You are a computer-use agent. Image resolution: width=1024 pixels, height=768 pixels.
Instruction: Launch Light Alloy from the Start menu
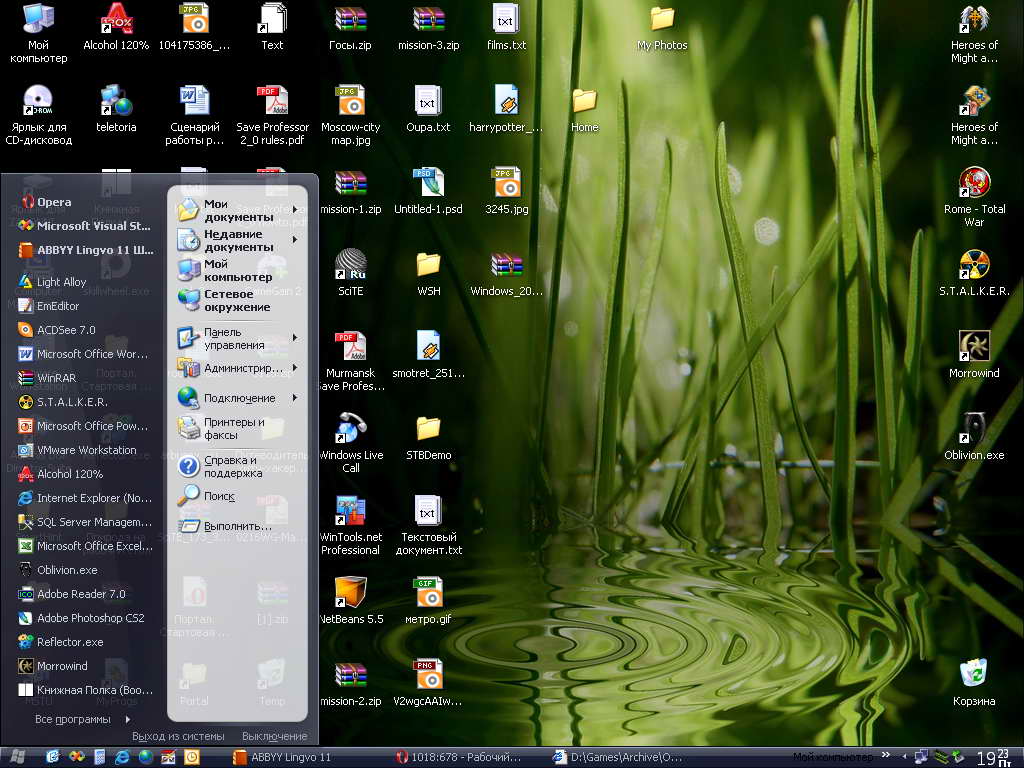click(52, 281)
